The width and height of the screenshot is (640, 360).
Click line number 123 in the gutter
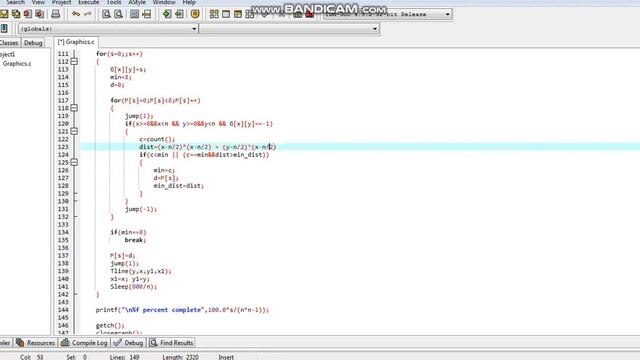(x=63, y=147)
